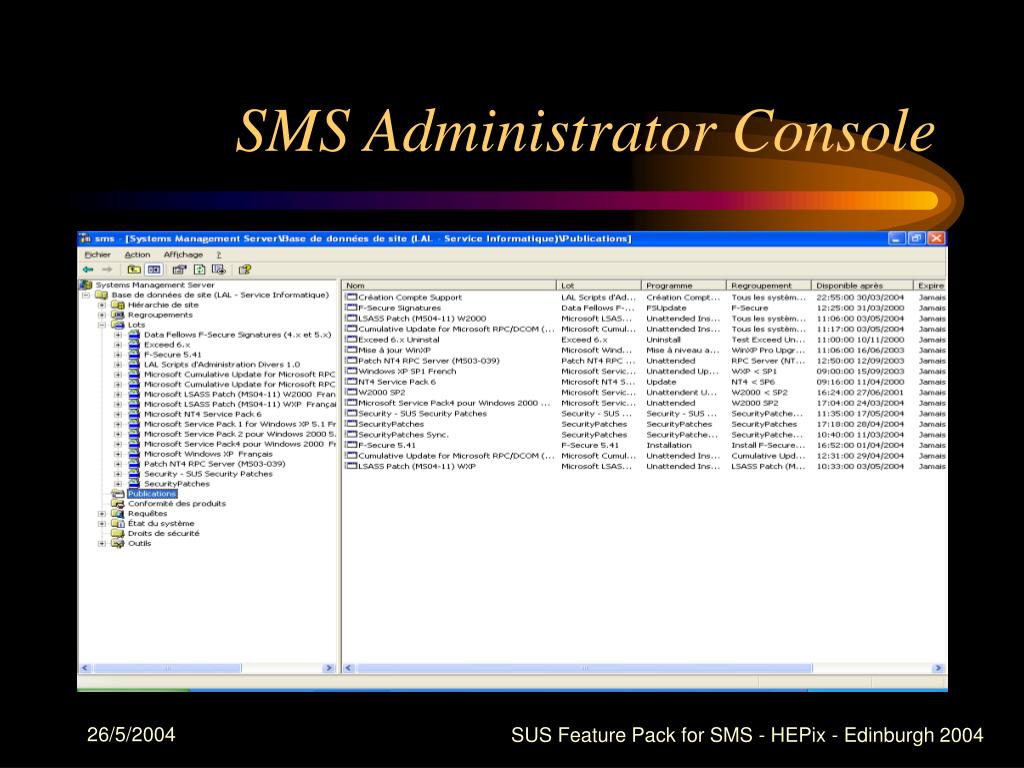Expand the Requêtes node
Screen dimensions: 1024x768
[102, 514]
